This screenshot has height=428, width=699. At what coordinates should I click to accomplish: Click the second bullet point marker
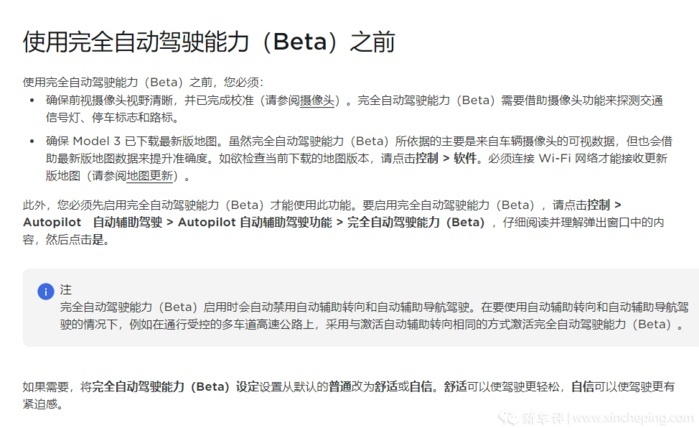pos(32,141)
